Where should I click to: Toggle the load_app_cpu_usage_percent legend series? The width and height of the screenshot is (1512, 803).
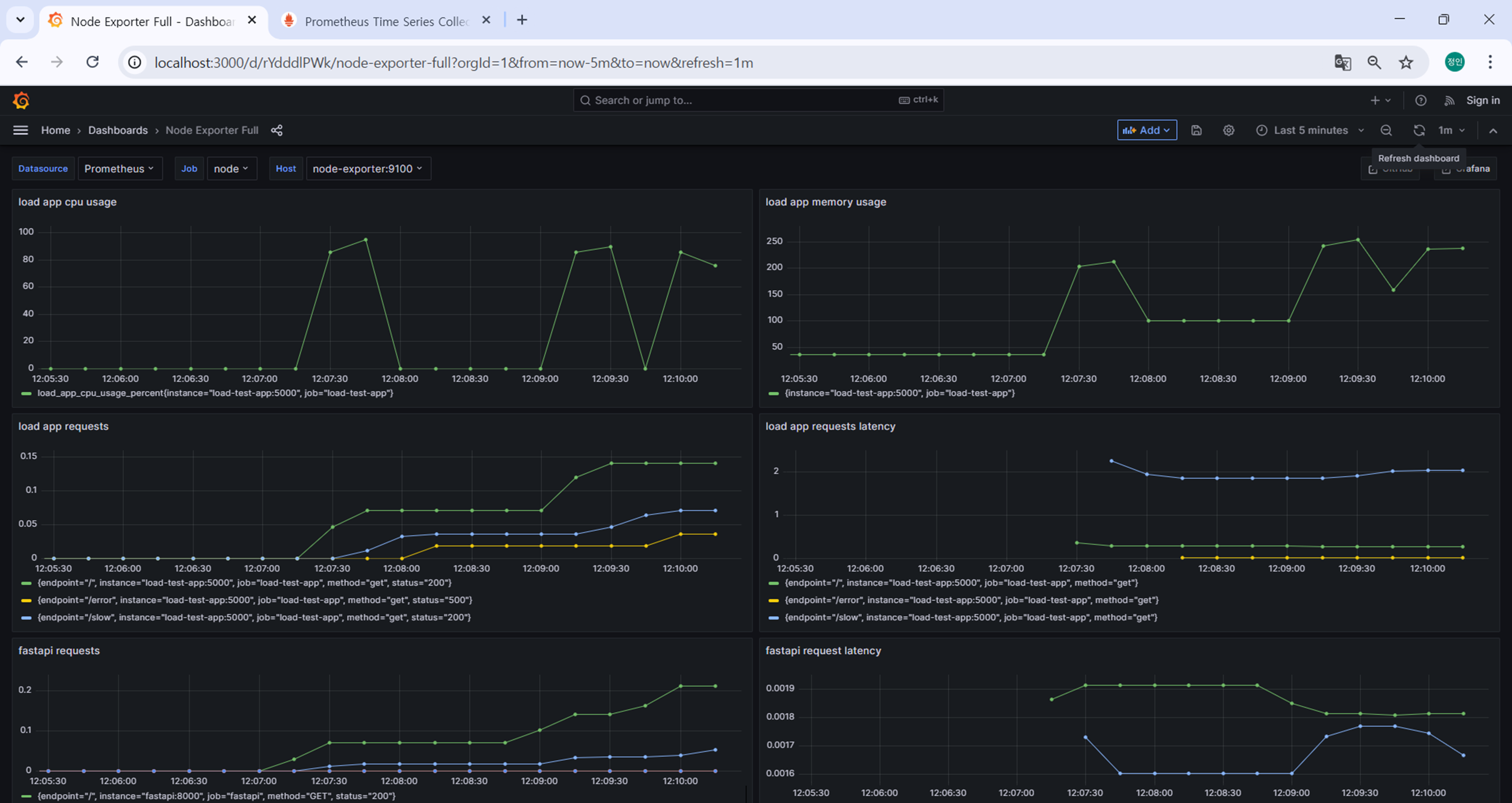tap(215, 393)
